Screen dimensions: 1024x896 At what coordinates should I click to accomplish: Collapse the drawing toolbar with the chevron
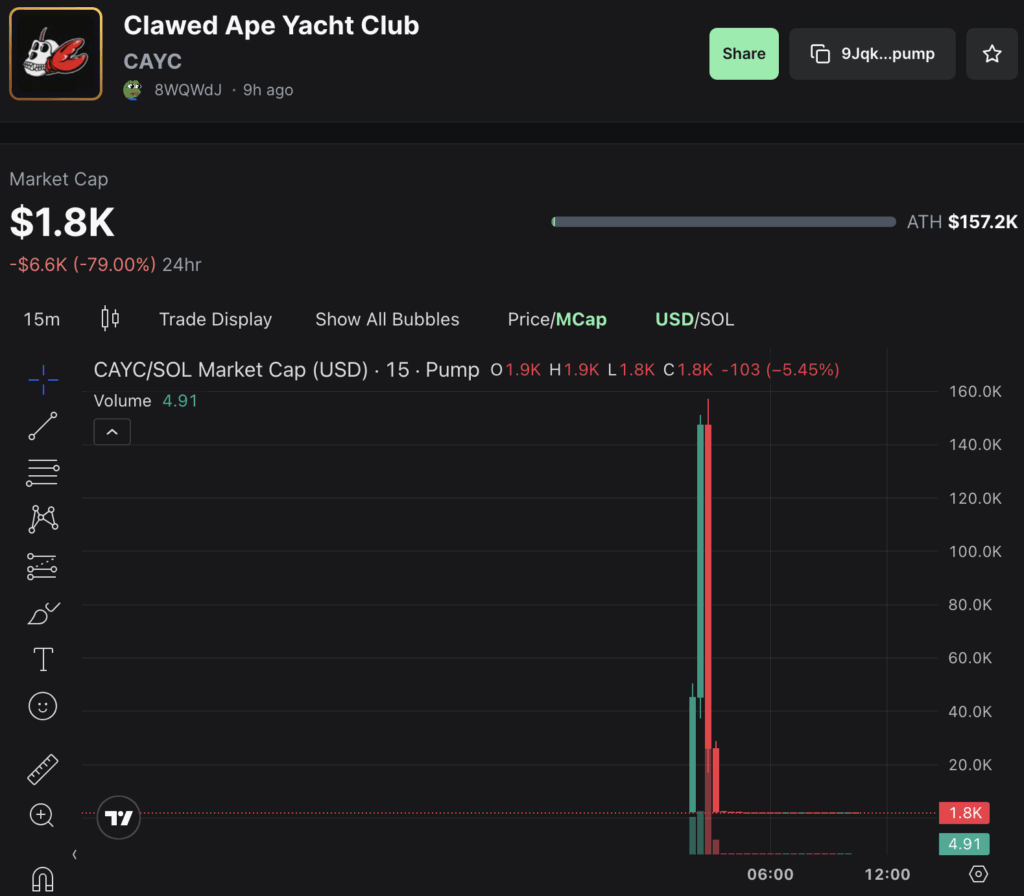click(x=74, y=854)
